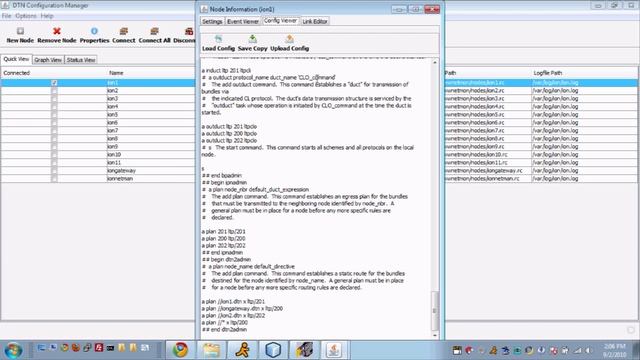The image size is (640, 360).
Task: Select the ion10 node name
Action: pyautogui.click(x=114, y=155)
